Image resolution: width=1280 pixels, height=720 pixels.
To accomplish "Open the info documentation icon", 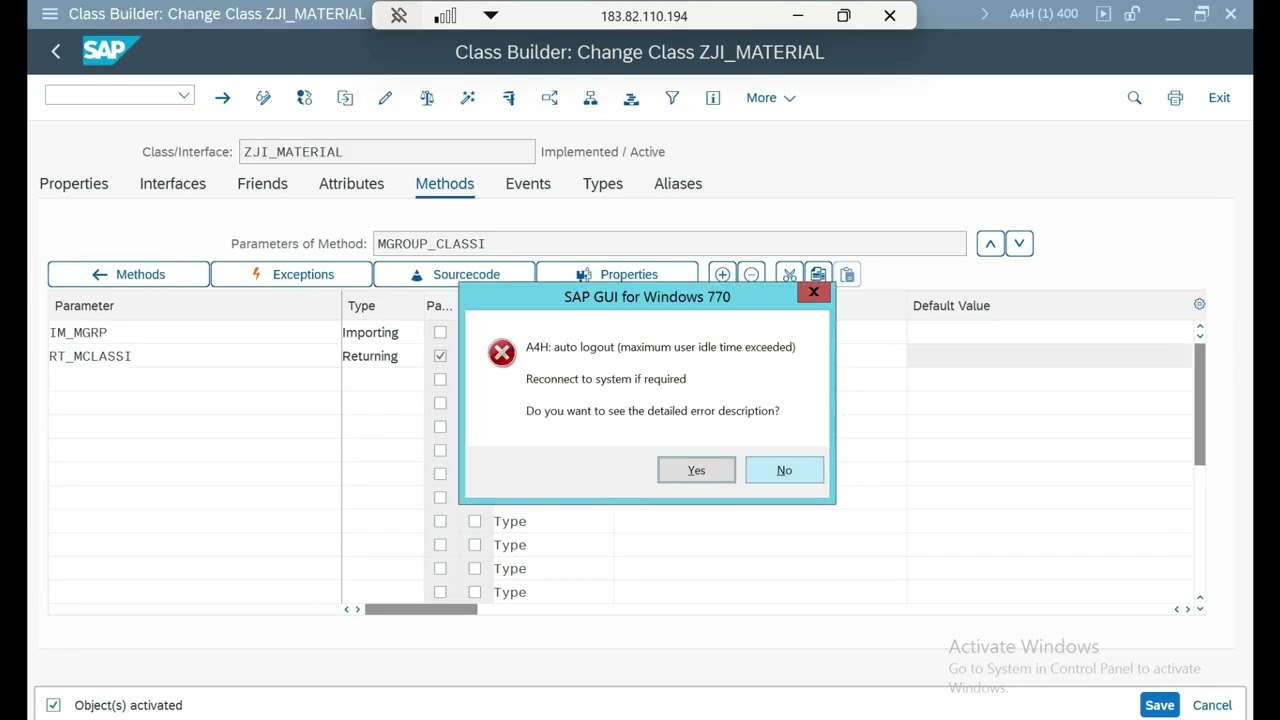I will coord(713,98).
